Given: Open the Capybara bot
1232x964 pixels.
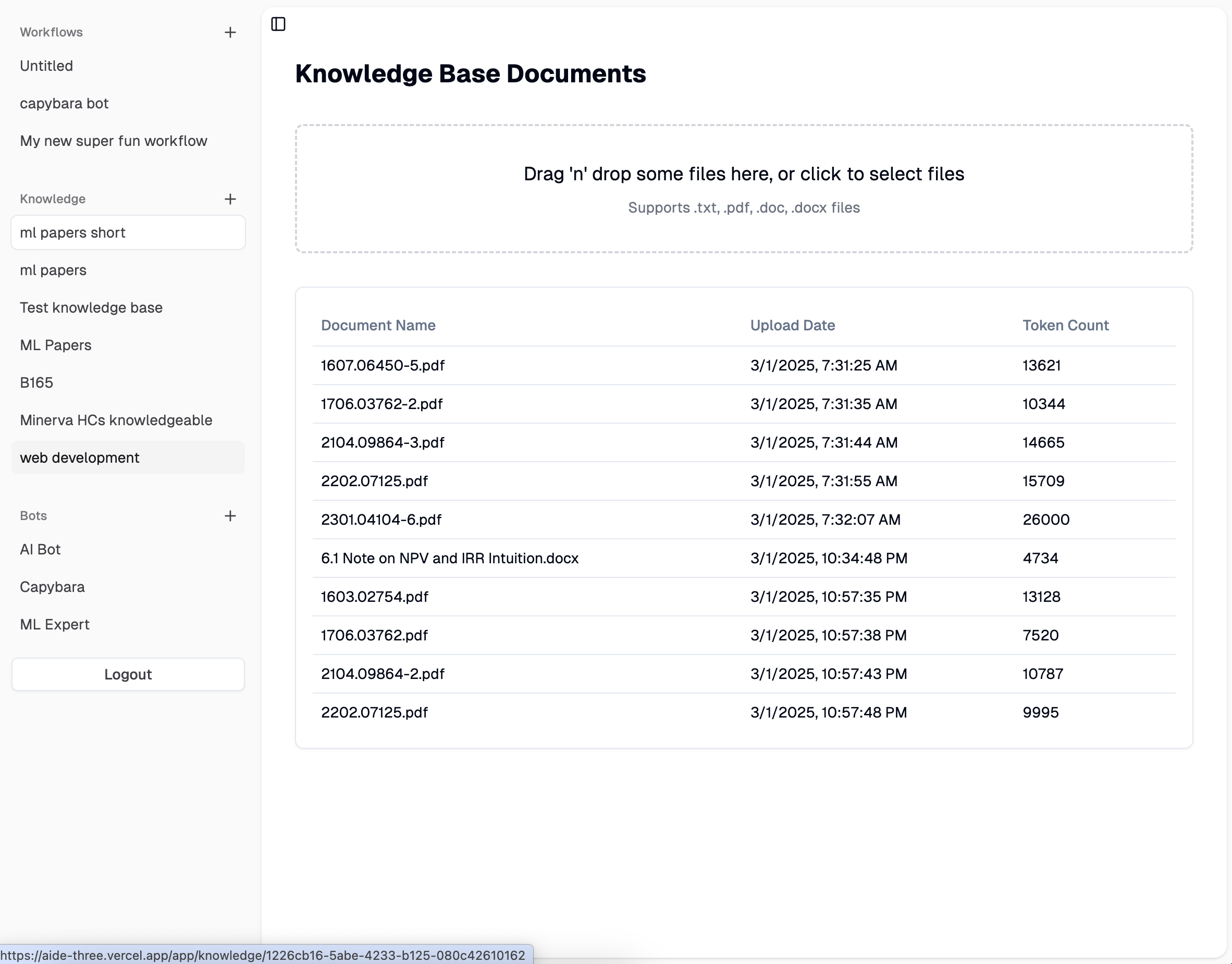Looking at the screenshot, I should pos(53,587).
